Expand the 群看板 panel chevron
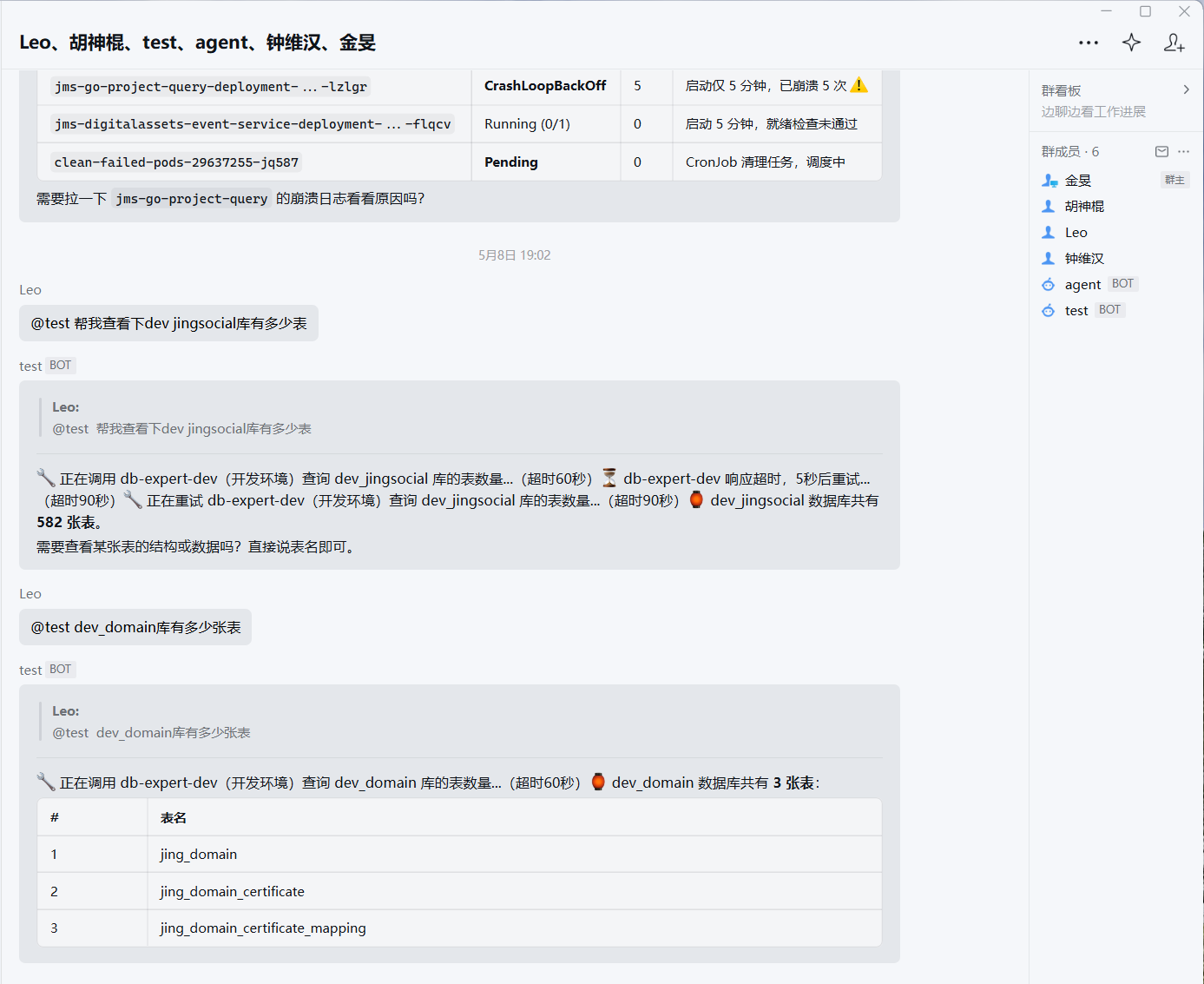 point(1186,90)
